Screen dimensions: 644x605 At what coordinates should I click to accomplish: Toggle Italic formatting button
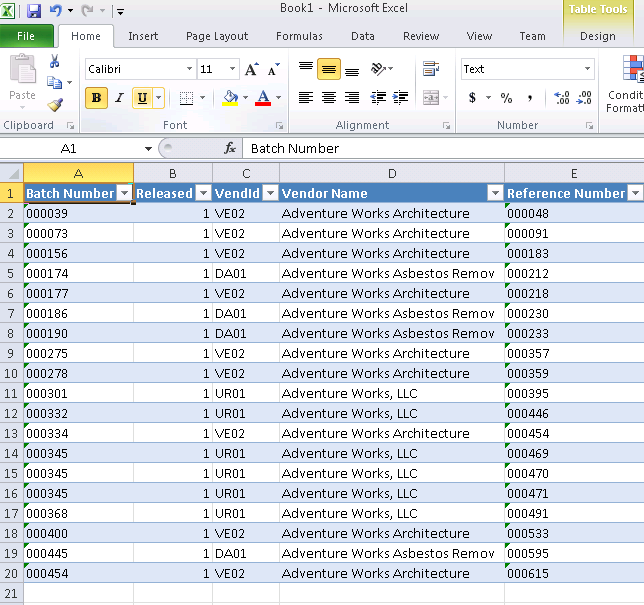tap(120, 98)
